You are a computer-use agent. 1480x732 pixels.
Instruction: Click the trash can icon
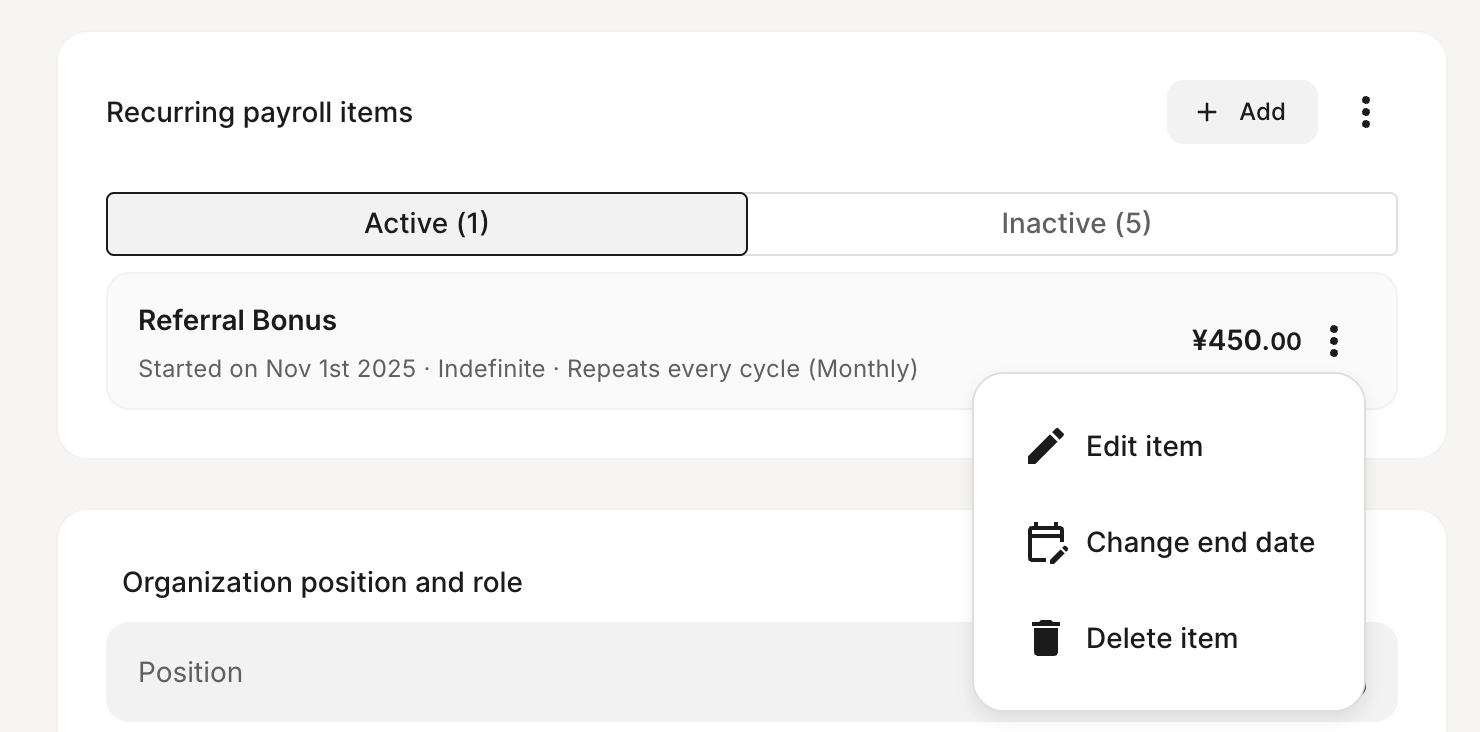pyautogui.click(x=1046, y=638)
